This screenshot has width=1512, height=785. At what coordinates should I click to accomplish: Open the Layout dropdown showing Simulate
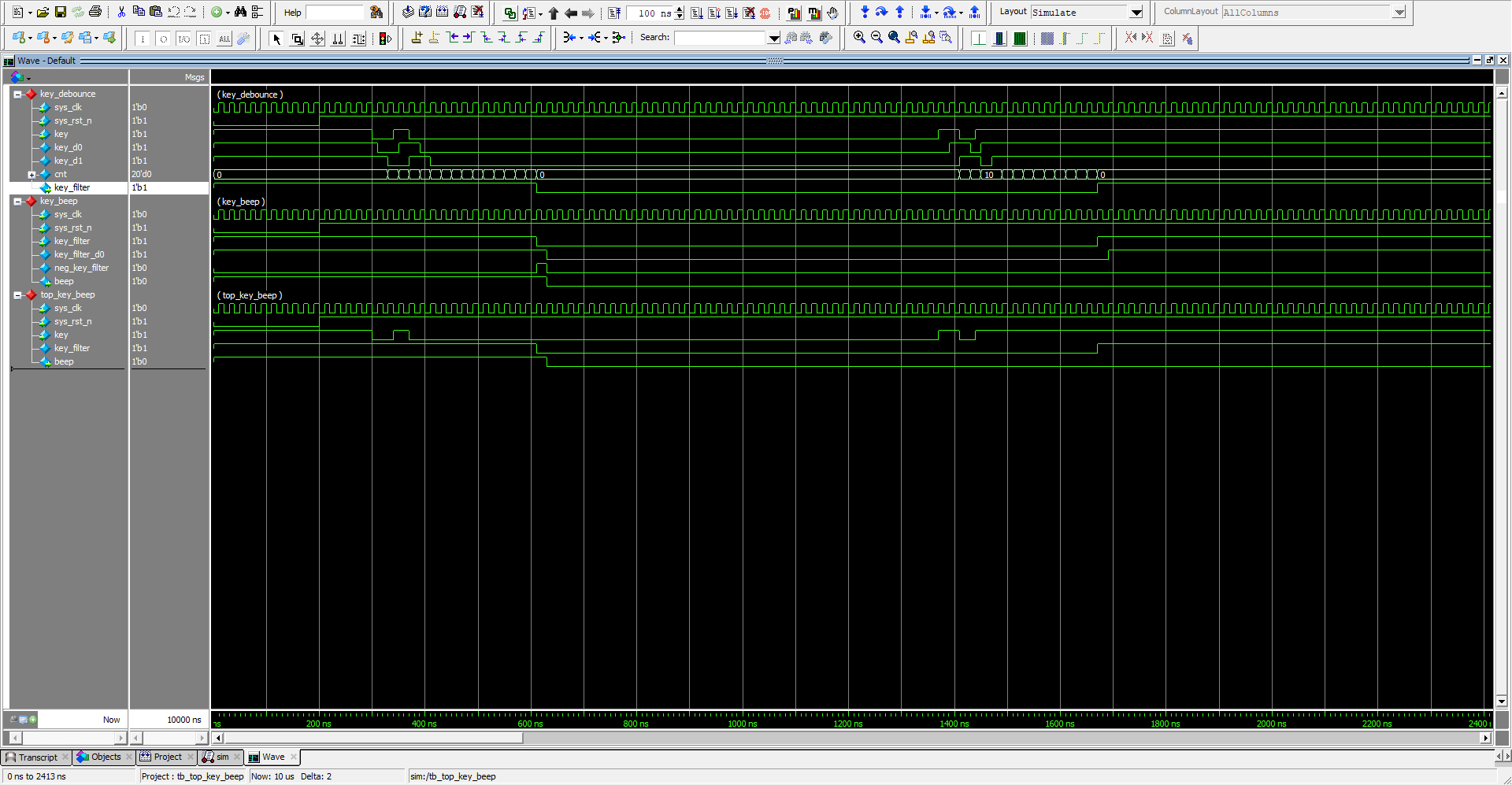tap(1136, 13)
